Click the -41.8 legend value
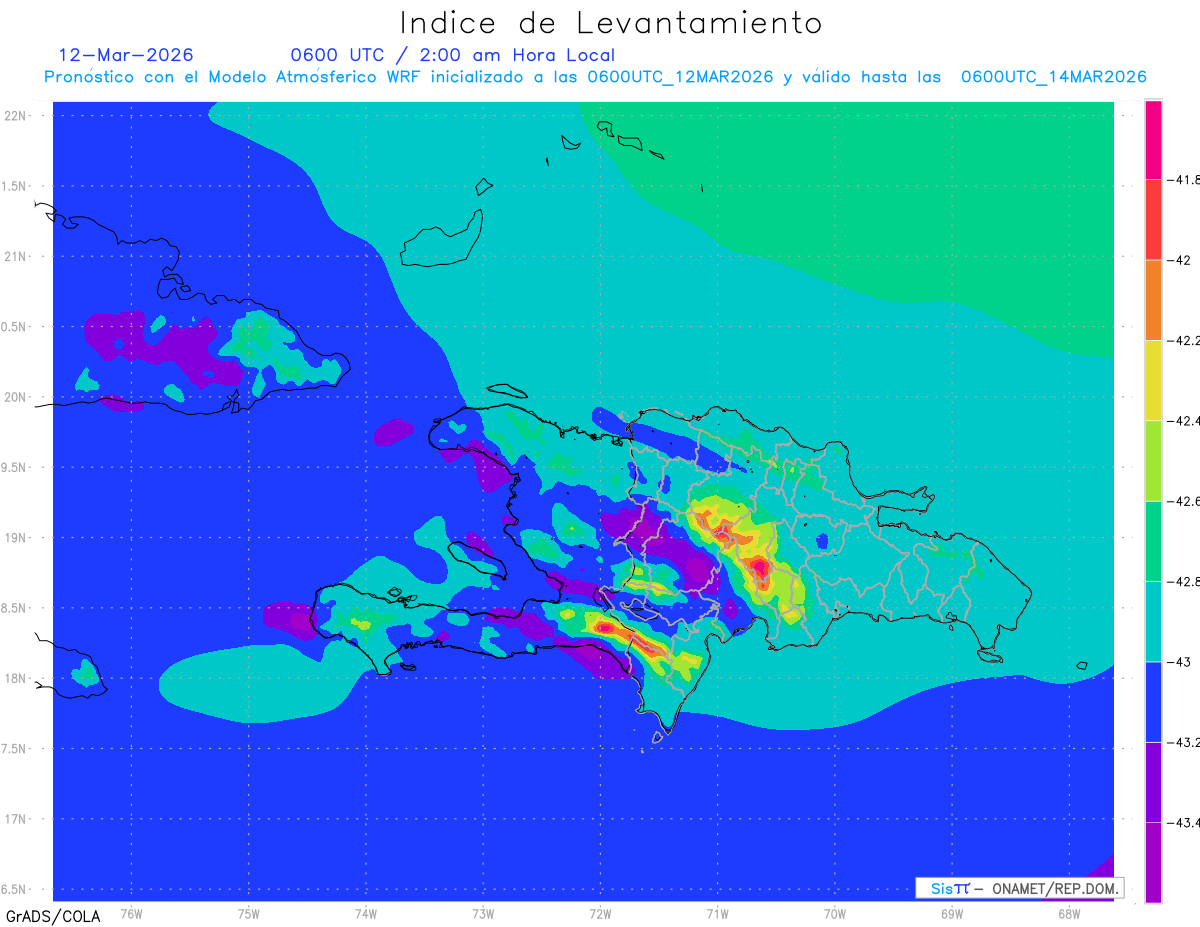1200x927 pixels. (x=1185, y=180)
